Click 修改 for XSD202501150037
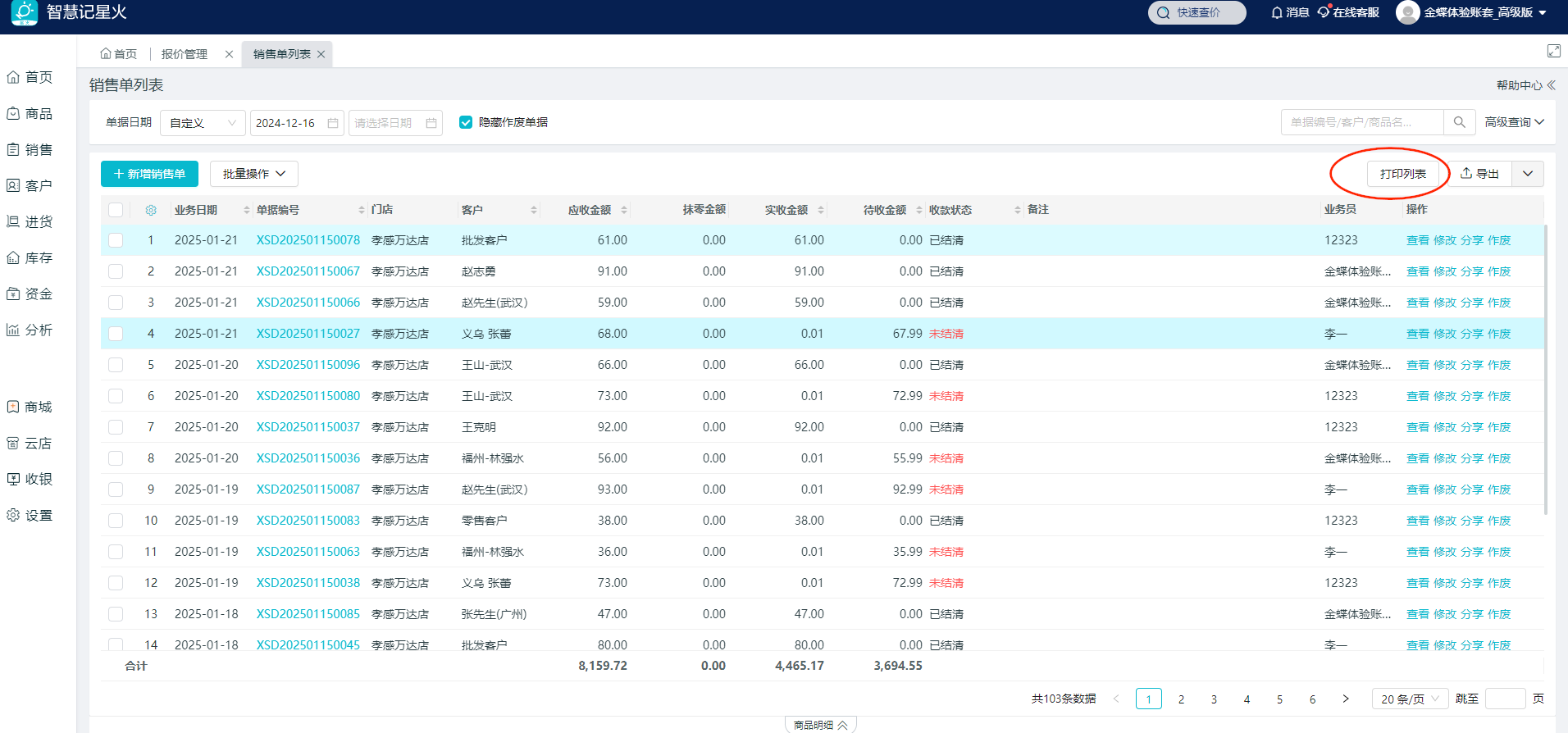 coord(1445,427)
